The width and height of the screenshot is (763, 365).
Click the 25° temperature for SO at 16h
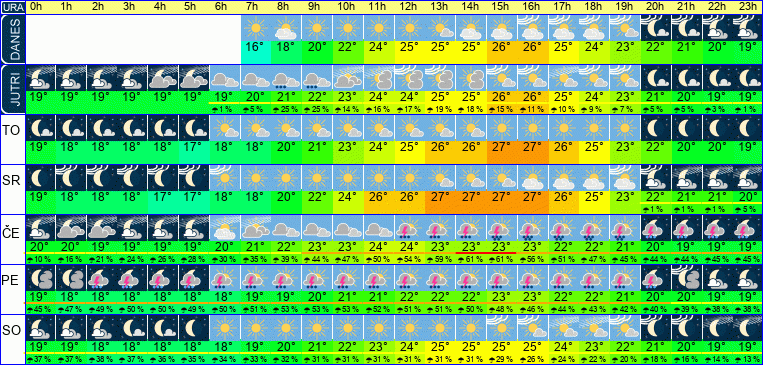[533, 347]
